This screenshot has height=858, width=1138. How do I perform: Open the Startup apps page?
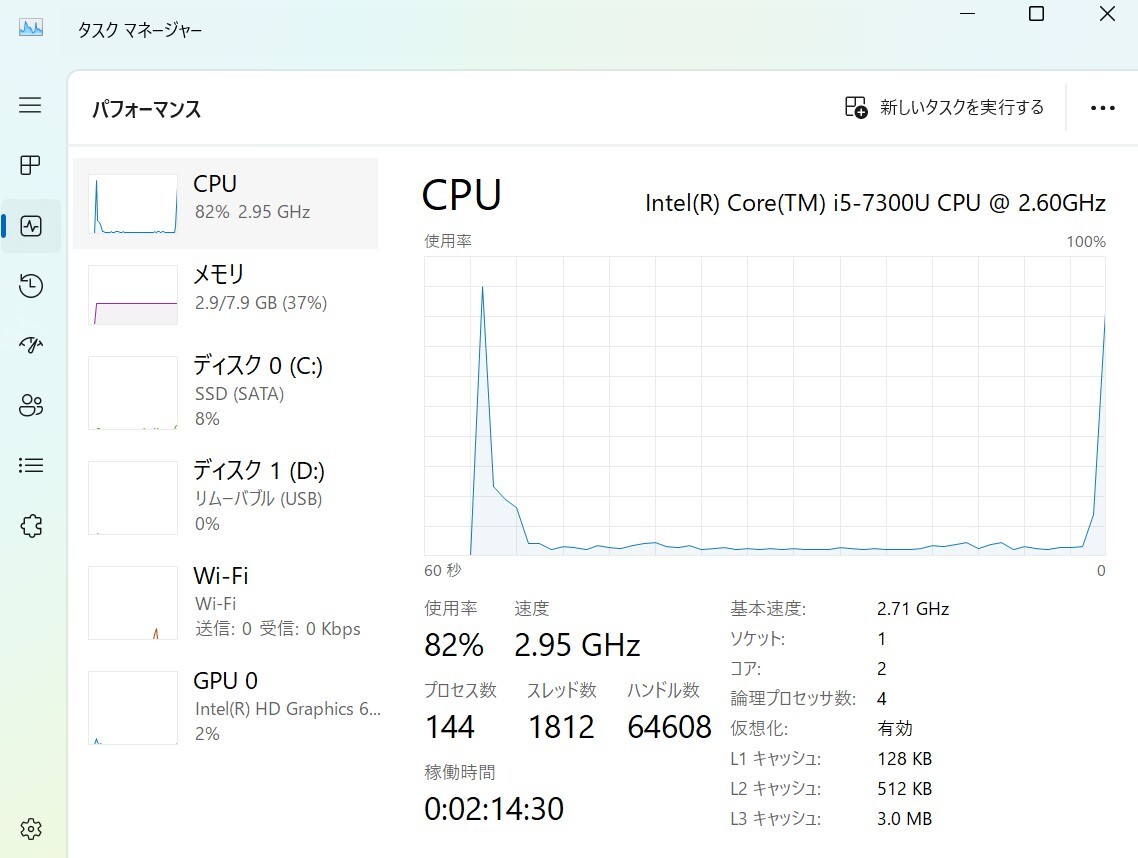tap(30, 345)
